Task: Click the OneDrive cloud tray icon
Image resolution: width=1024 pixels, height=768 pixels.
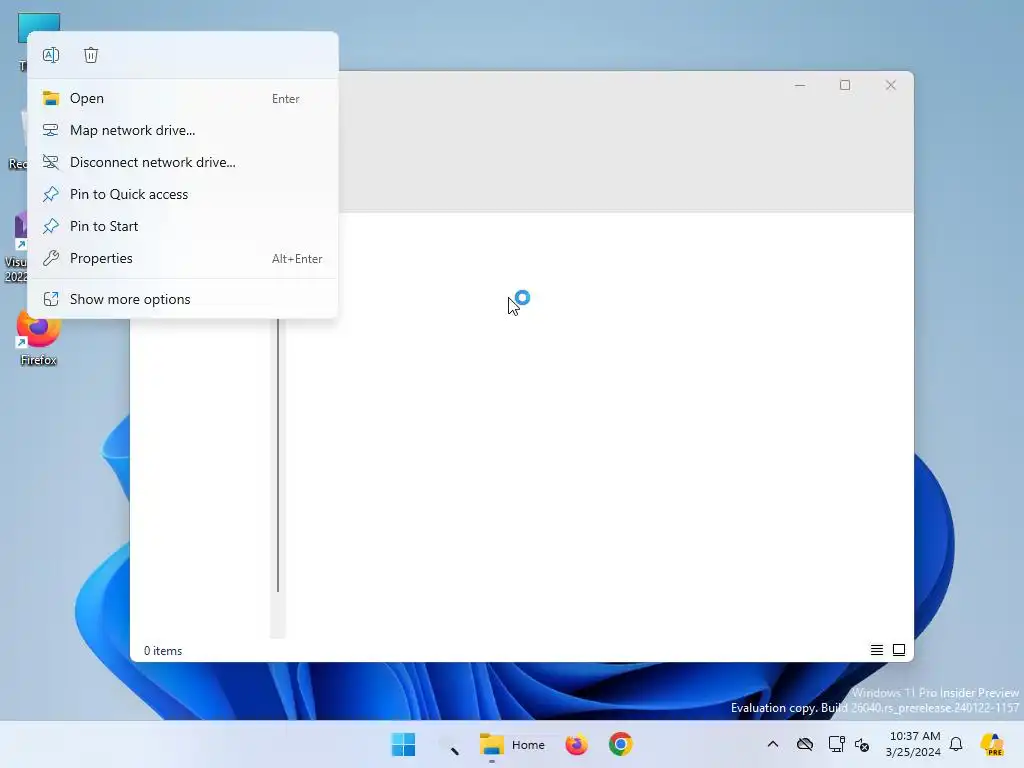Action: point(805,744)
